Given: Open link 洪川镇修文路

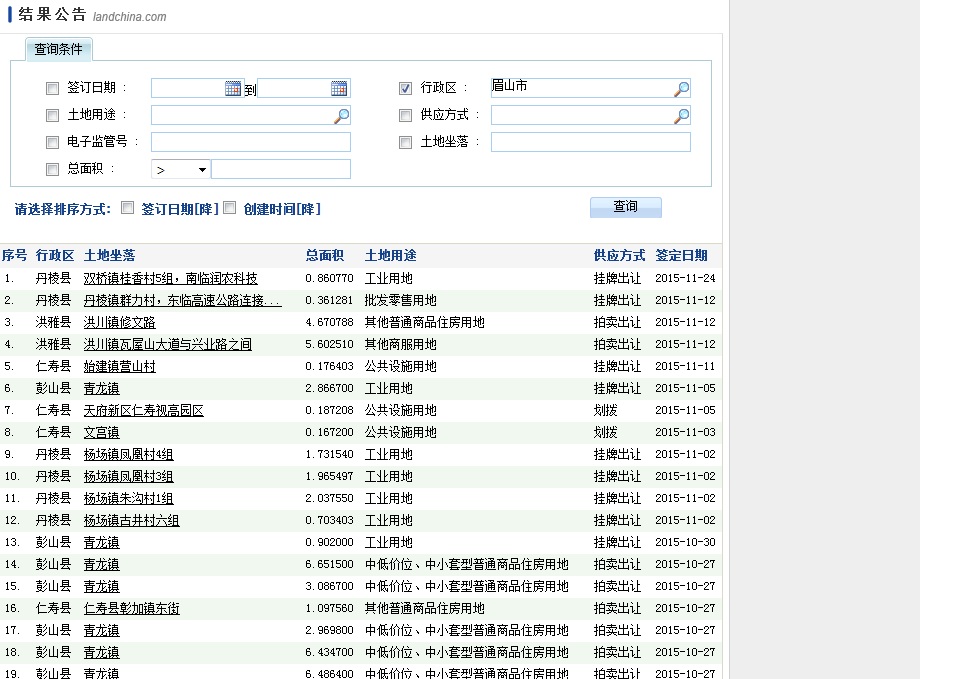Looking at the screenshot, I should [x=119, y=323].
